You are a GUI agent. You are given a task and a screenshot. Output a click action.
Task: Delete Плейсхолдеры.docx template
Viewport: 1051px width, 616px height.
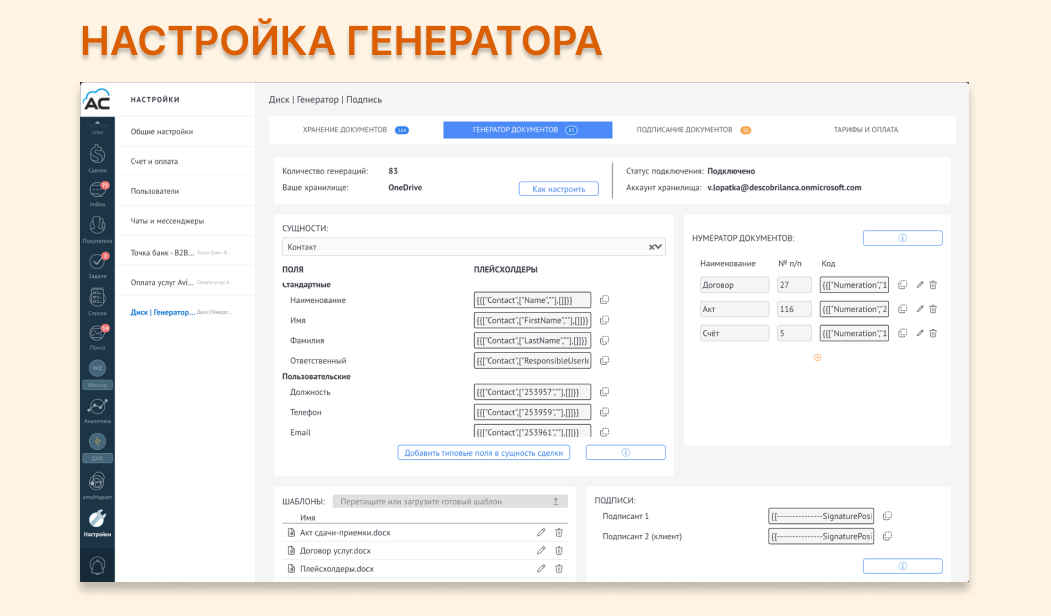coord(559,568)
